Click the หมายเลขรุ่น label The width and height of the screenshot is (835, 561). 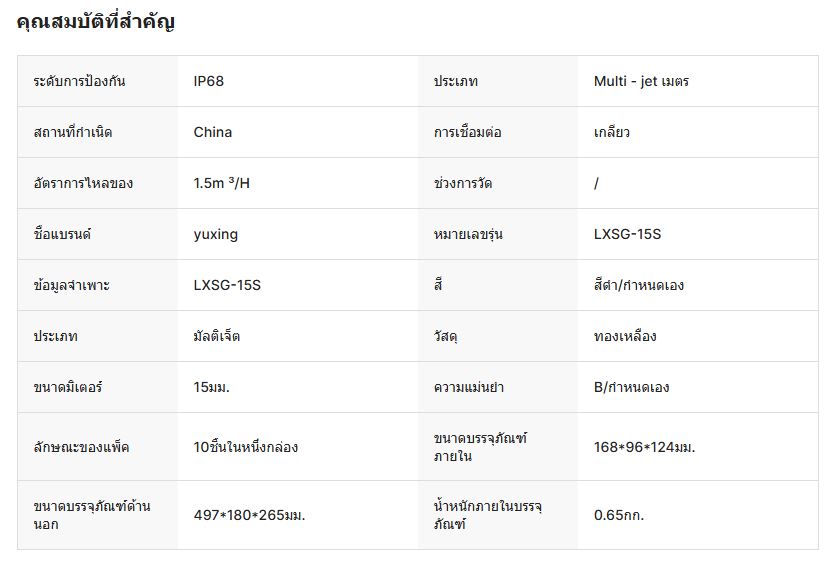468,234
